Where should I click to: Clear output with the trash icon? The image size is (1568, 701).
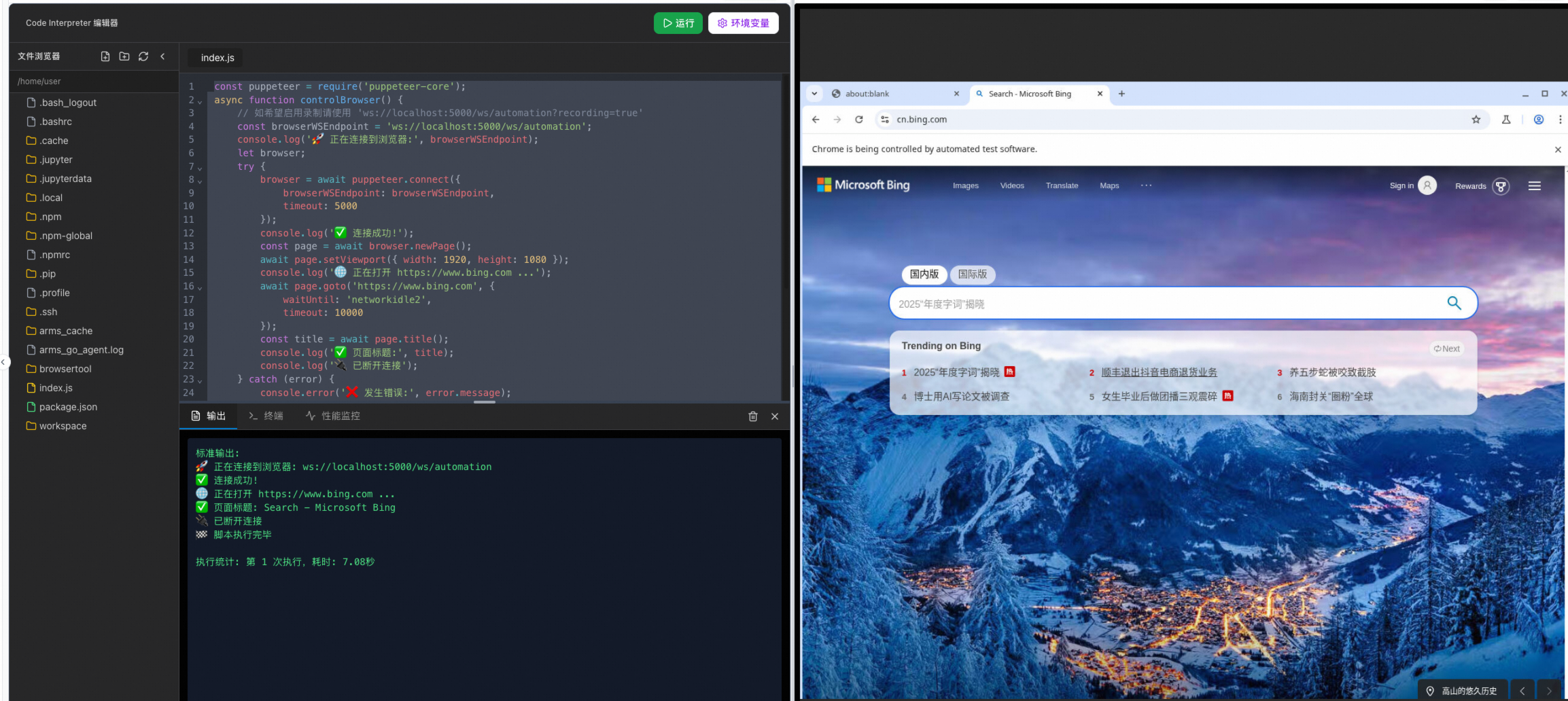[x=753, y=416]
